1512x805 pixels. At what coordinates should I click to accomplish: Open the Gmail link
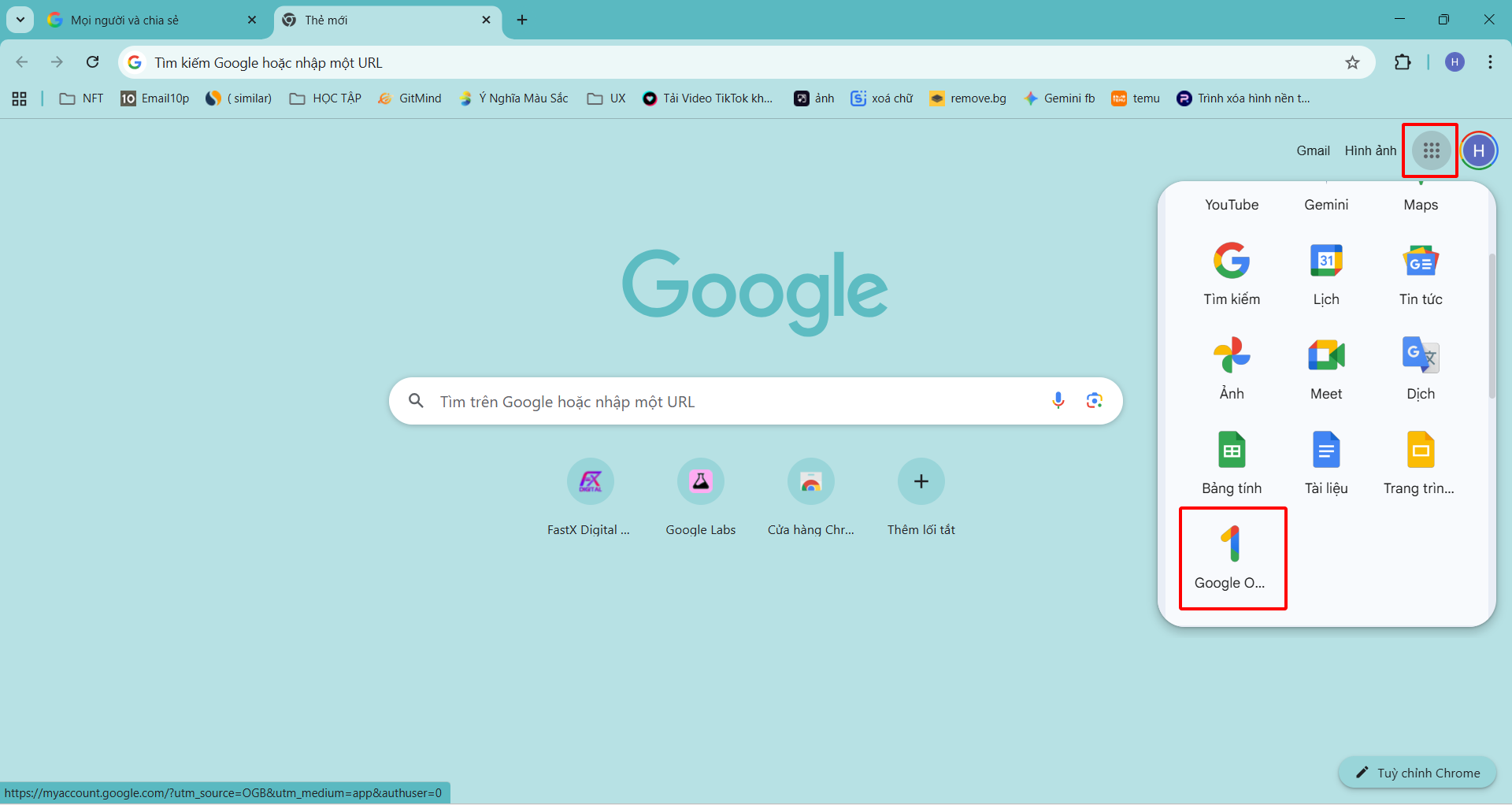[1313, 150]
